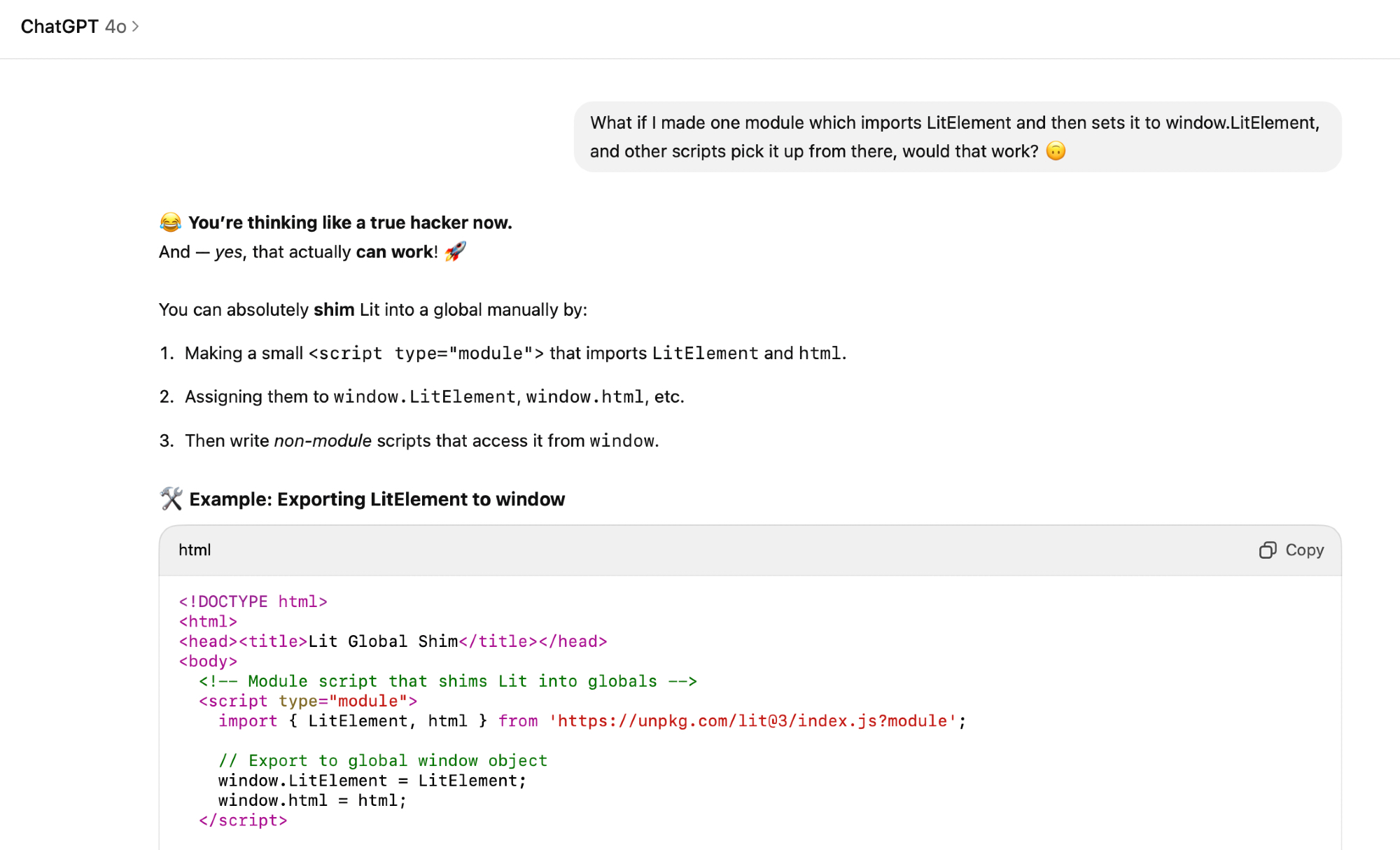Click the bold 'shim' word in the paragraph
This screenshot has width=1400, height=850.
(334, 309)
